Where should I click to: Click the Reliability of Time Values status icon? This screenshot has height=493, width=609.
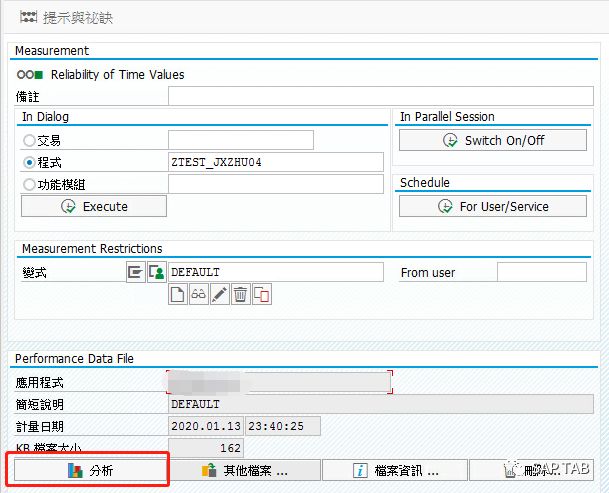point(30,74)
